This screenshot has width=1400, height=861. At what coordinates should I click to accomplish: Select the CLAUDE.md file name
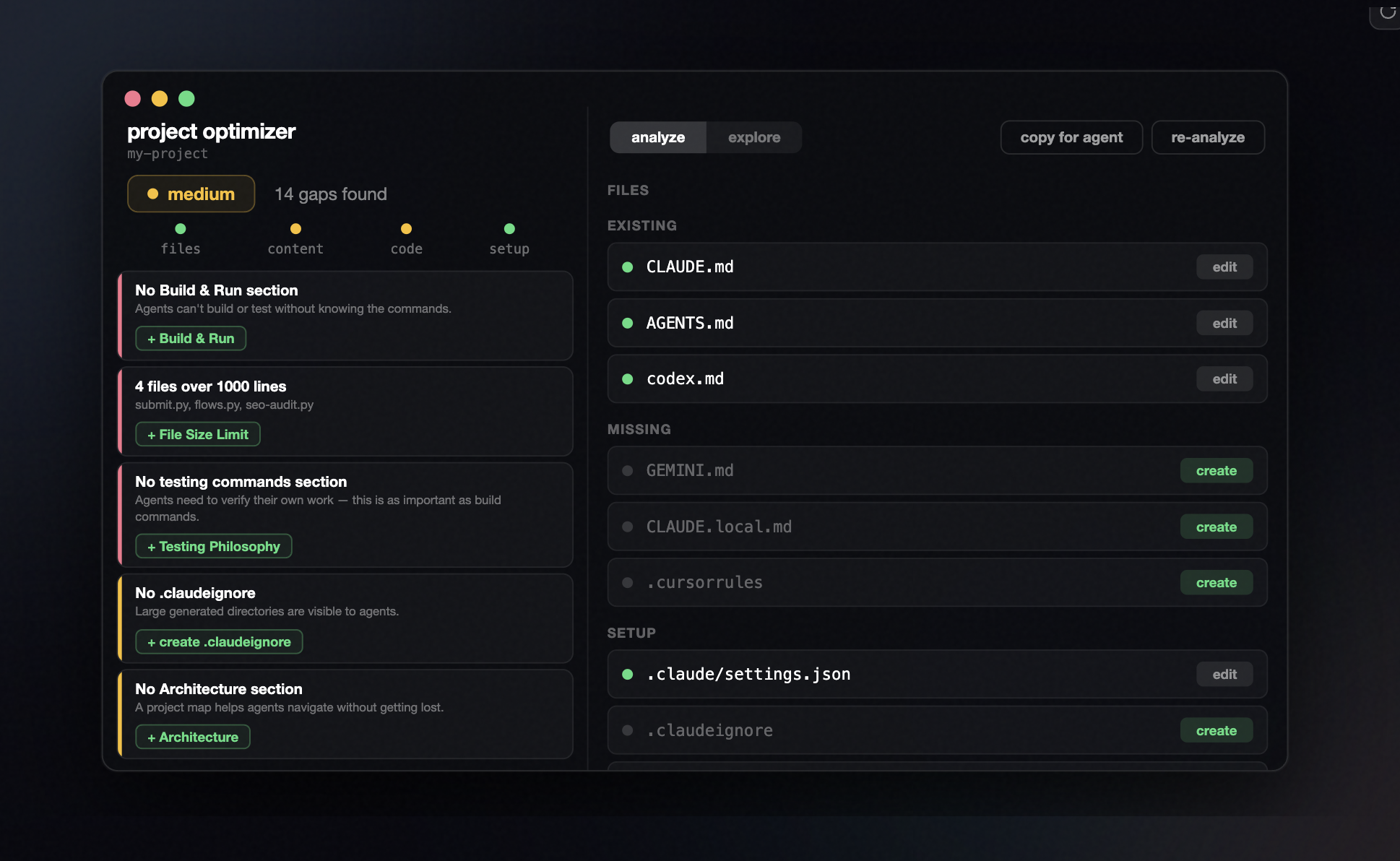pos(690,267)
